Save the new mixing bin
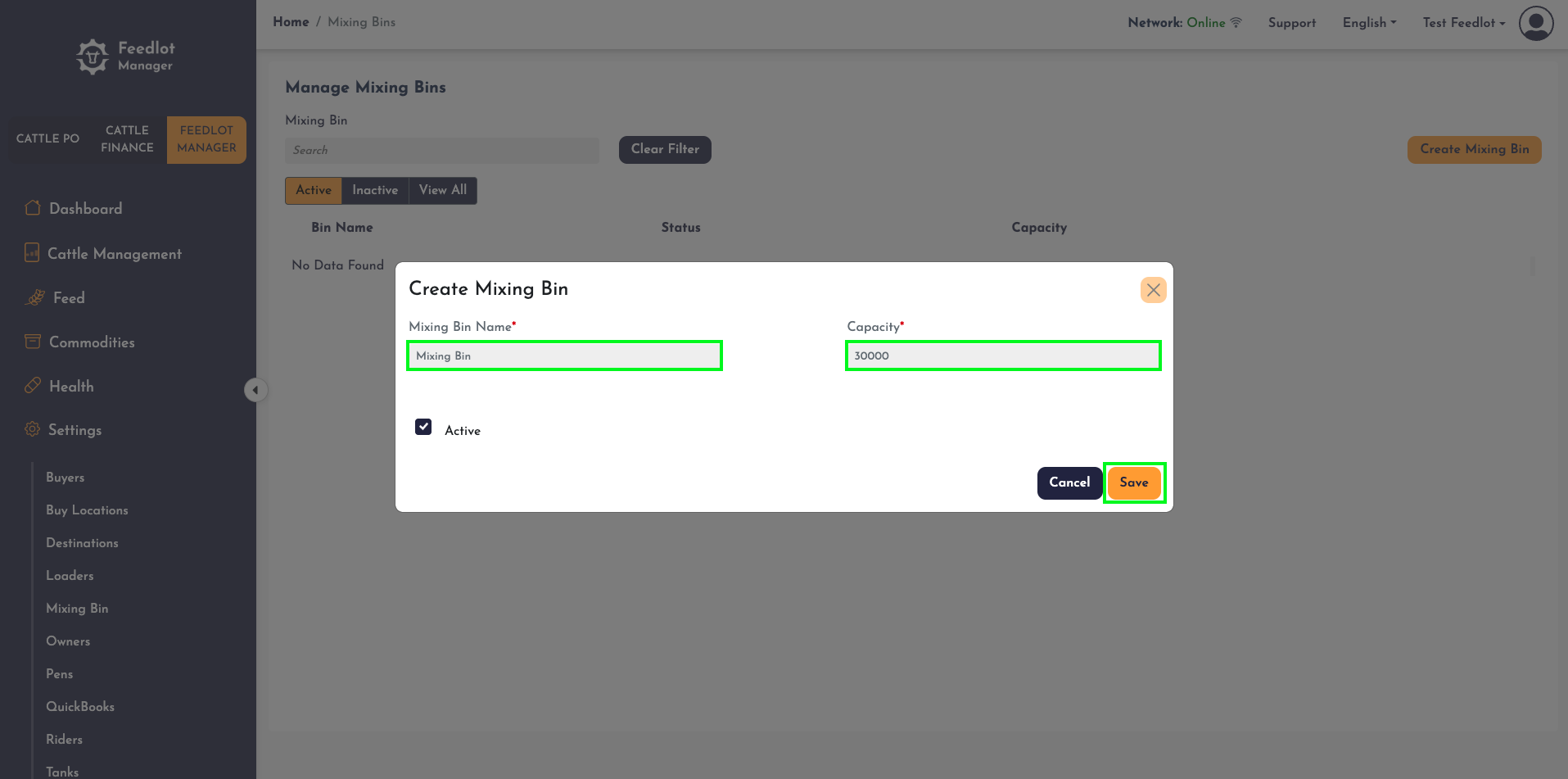The height and width of the screenshot is (779, 1568). point(1134,482)
